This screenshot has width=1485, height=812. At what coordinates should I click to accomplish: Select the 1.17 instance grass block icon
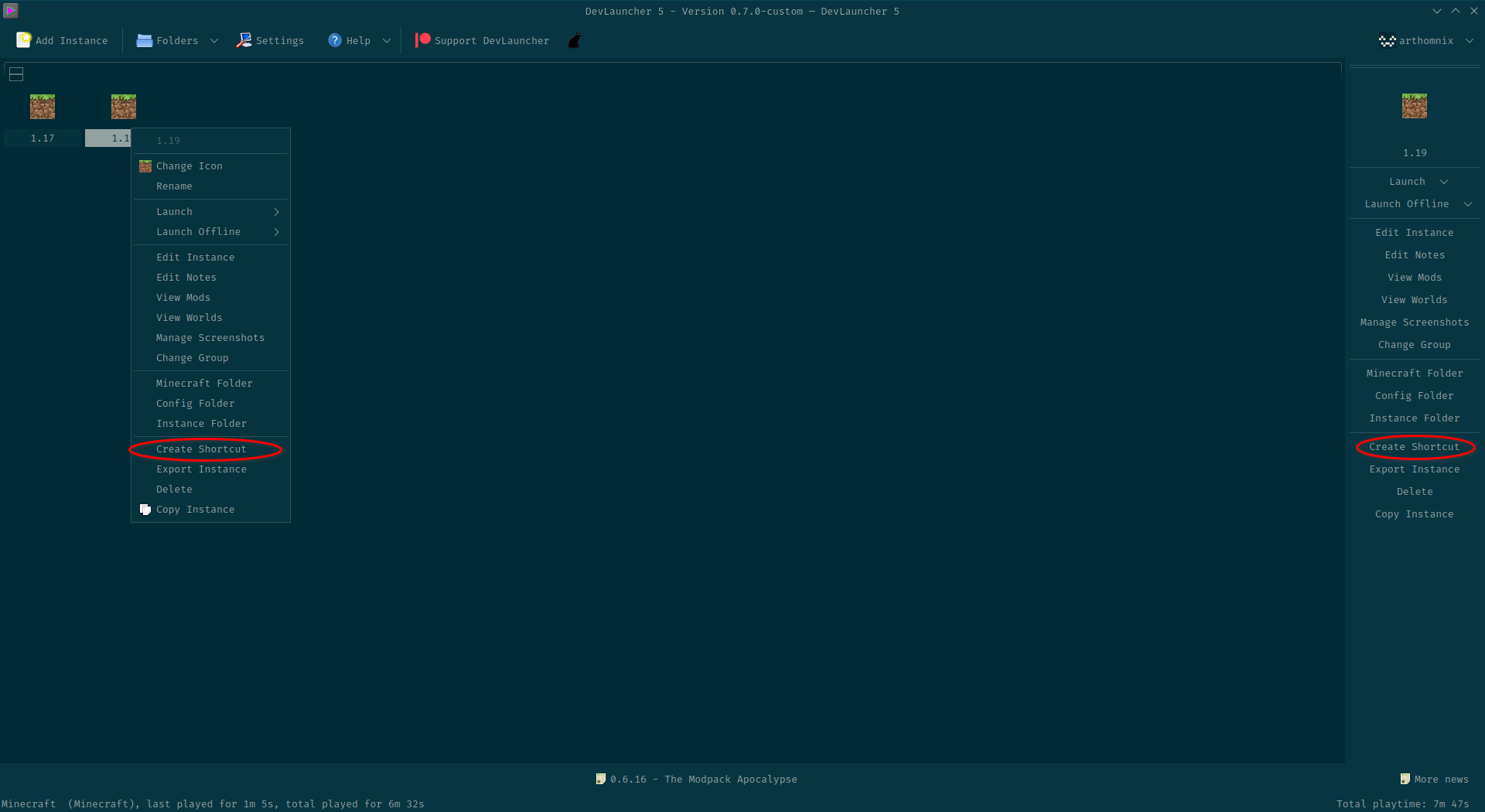[43, 107]
